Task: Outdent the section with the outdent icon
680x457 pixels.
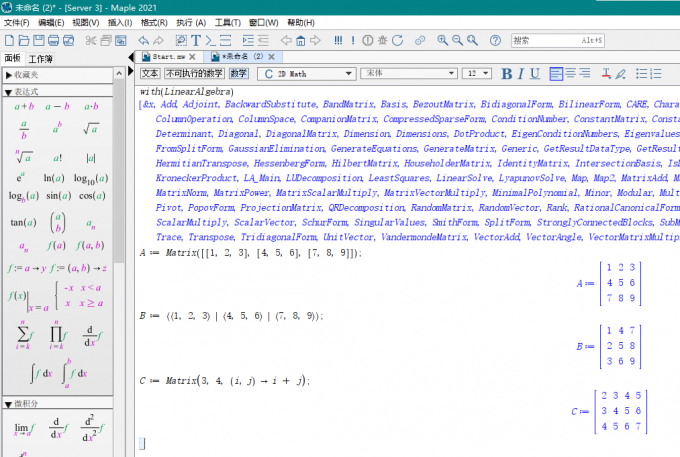Action: click(x=263, y=40)
